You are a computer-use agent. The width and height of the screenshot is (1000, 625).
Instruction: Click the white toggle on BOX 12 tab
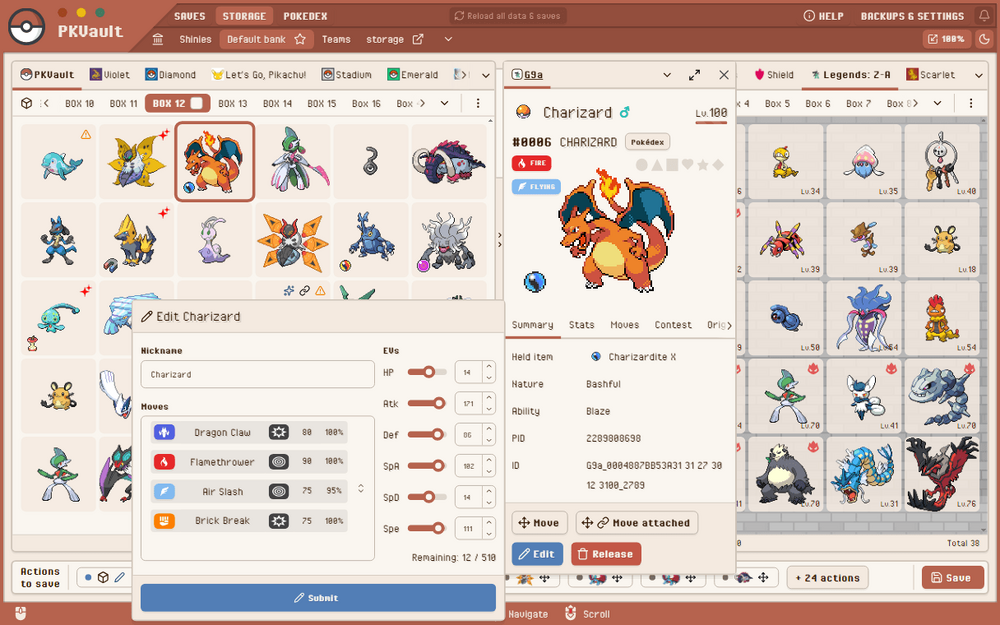196,103
